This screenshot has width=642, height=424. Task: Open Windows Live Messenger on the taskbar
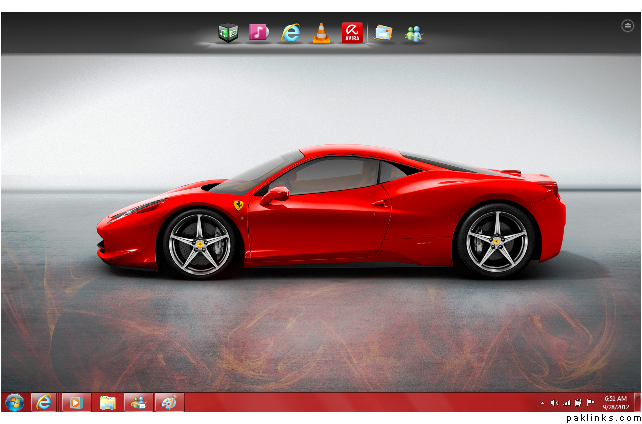click(138, 402)
